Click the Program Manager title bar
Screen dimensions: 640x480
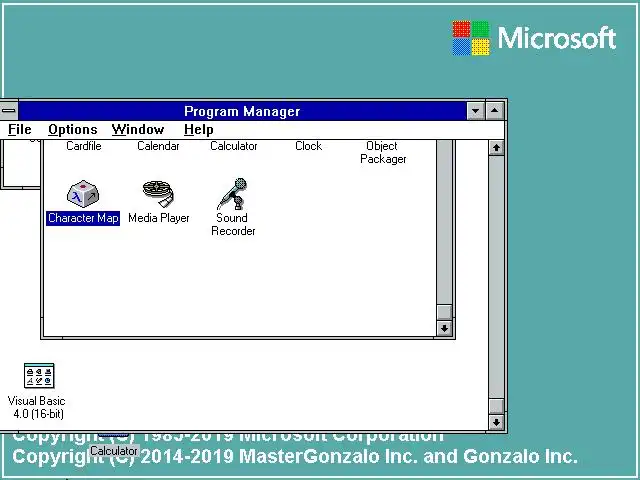click(x=242, y=111)
